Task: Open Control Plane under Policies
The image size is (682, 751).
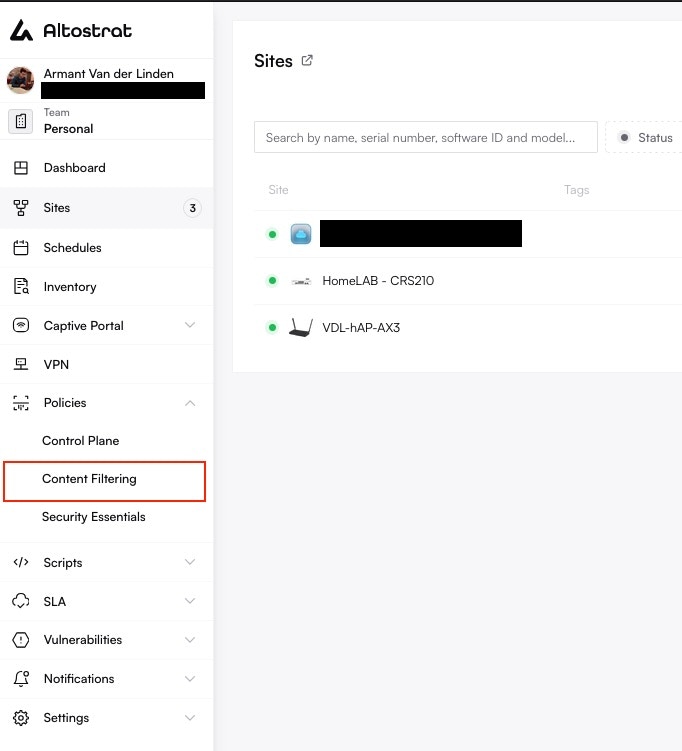Action: pyautogui.click(x=80, y=441)
